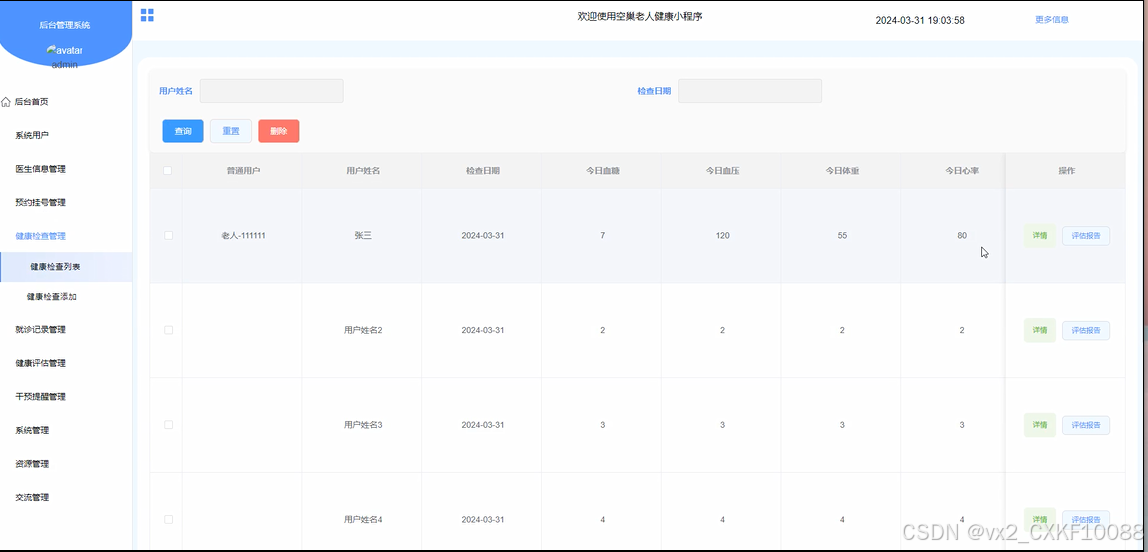Image resolution: width=1148 pixels, height=552 pixels.
Task: Click the grid menu icon in header
Action: 147,15
